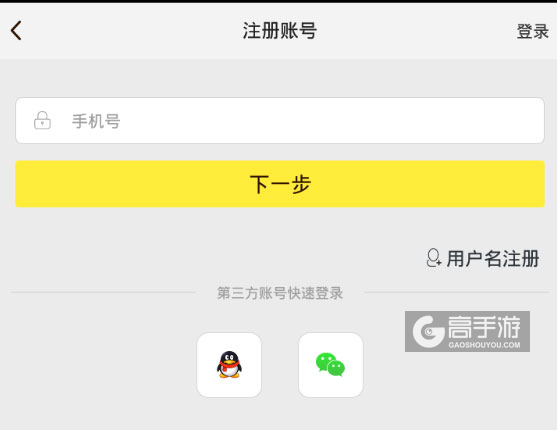Click the 第三方账号快速登录 label
Viewport: 557px width, 430px height.
pyautogui.click(x=280, y=293)
